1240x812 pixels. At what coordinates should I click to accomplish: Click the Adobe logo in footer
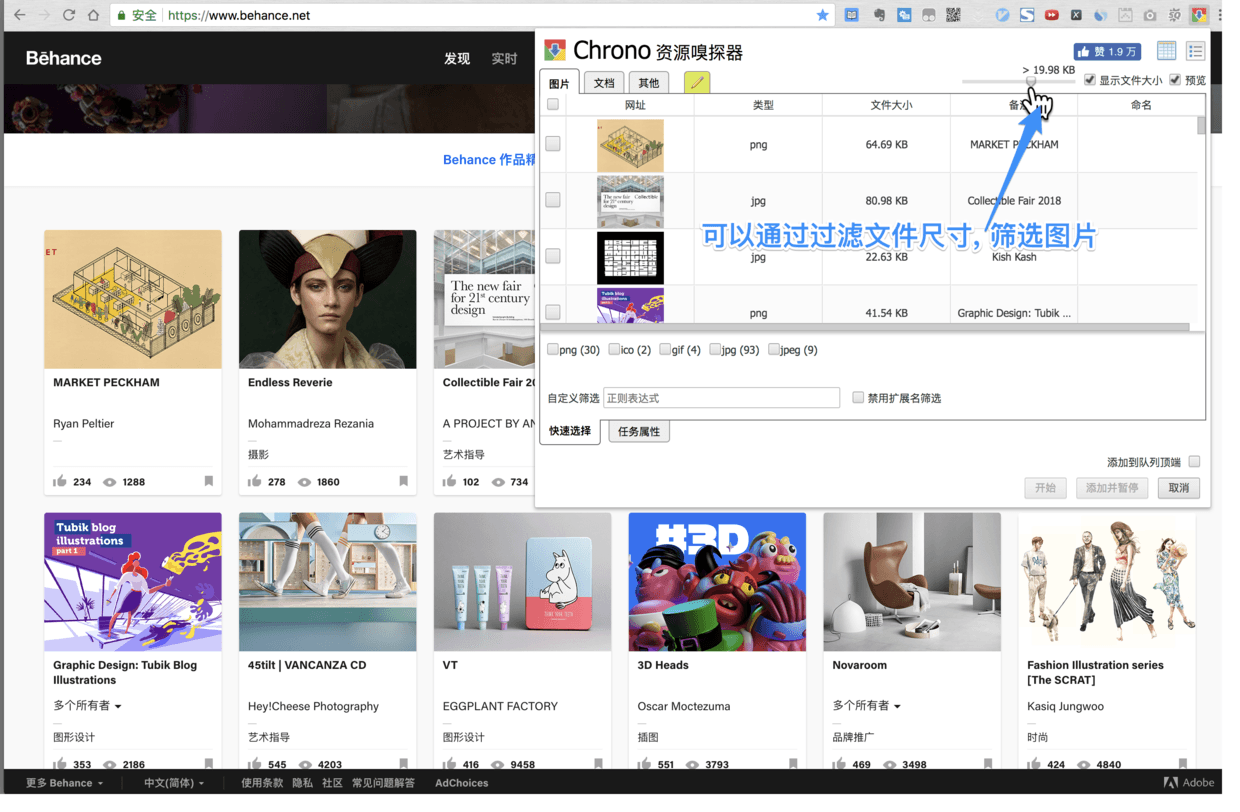[1188, 783]
